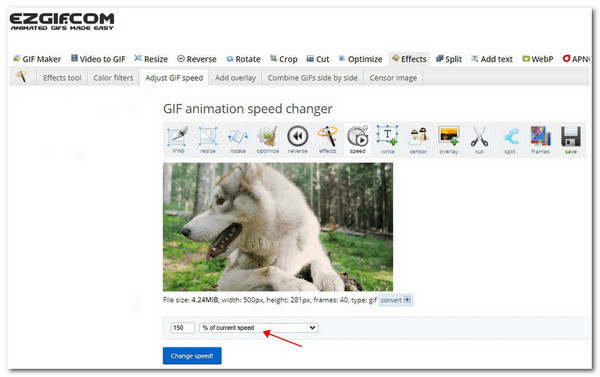600x377 pixels.
Task: Open the overlay tool icon
Action: point(448,139)
